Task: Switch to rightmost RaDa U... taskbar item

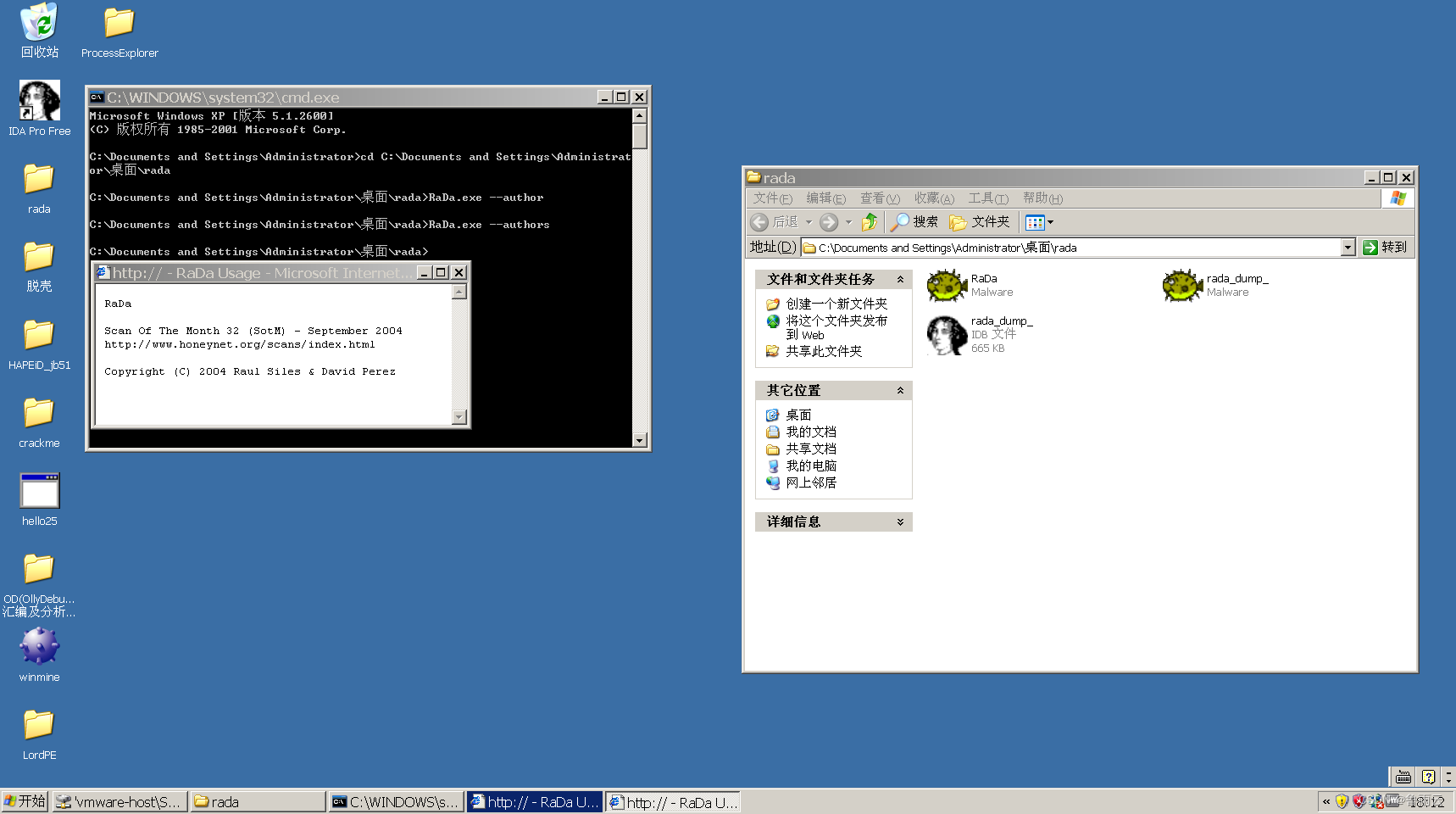Action: pos(673,801)
